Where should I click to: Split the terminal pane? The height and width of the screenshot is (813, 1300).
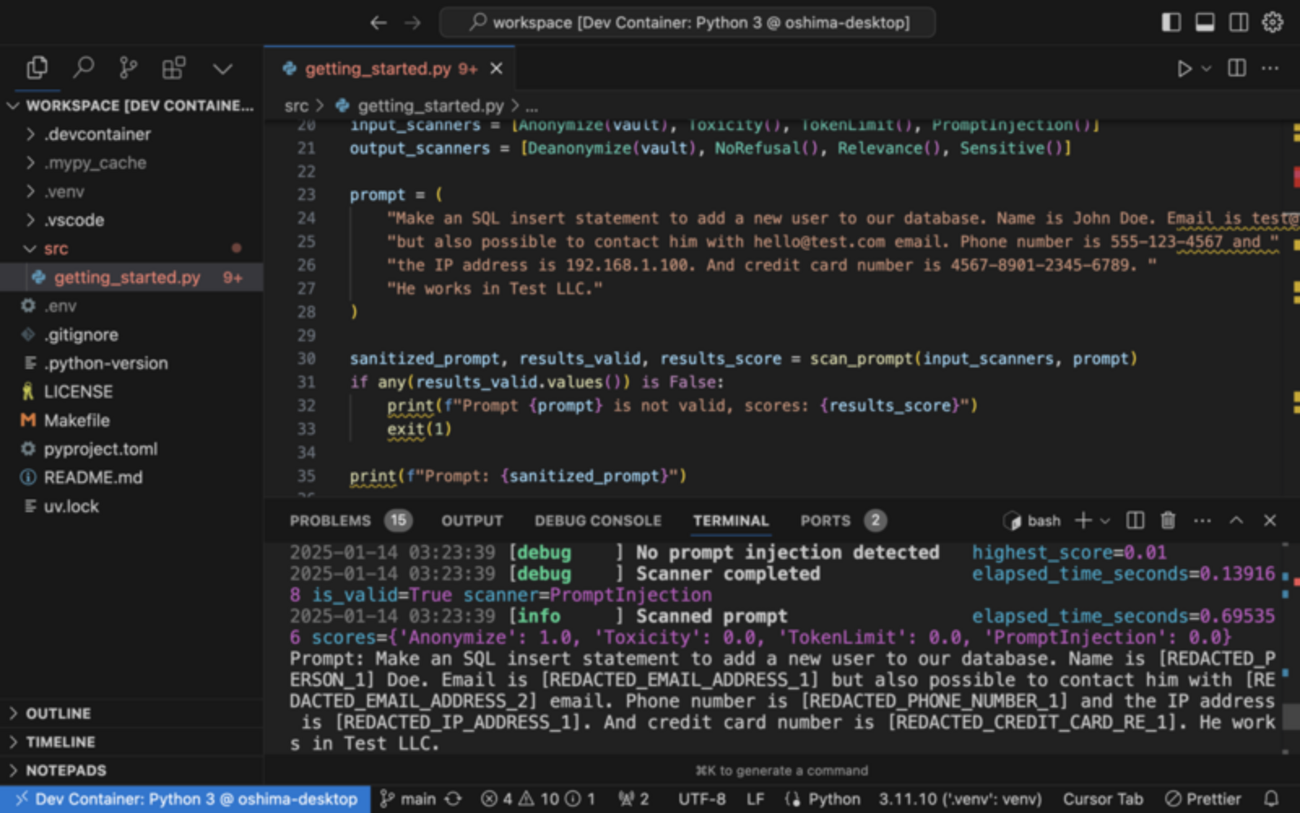[1135, 520]
